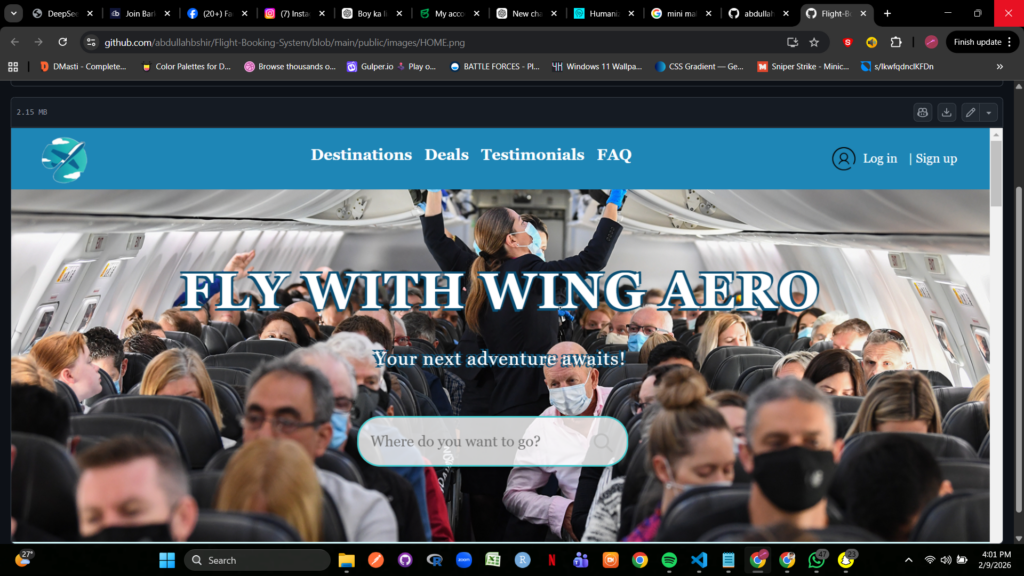Click the Copilot icon in the file toolbar

click(x=922, y=112)
